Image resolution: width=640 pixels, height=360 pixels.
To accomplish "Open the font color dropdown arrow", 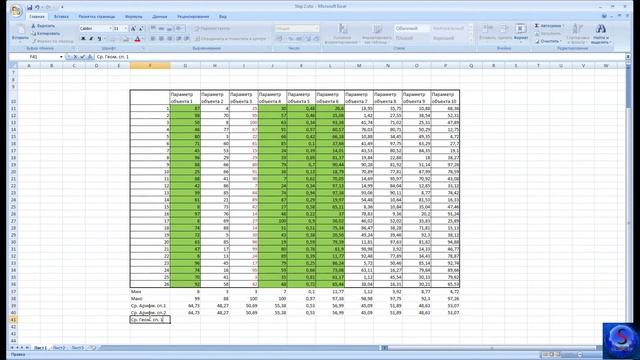I will pos(143,39).
